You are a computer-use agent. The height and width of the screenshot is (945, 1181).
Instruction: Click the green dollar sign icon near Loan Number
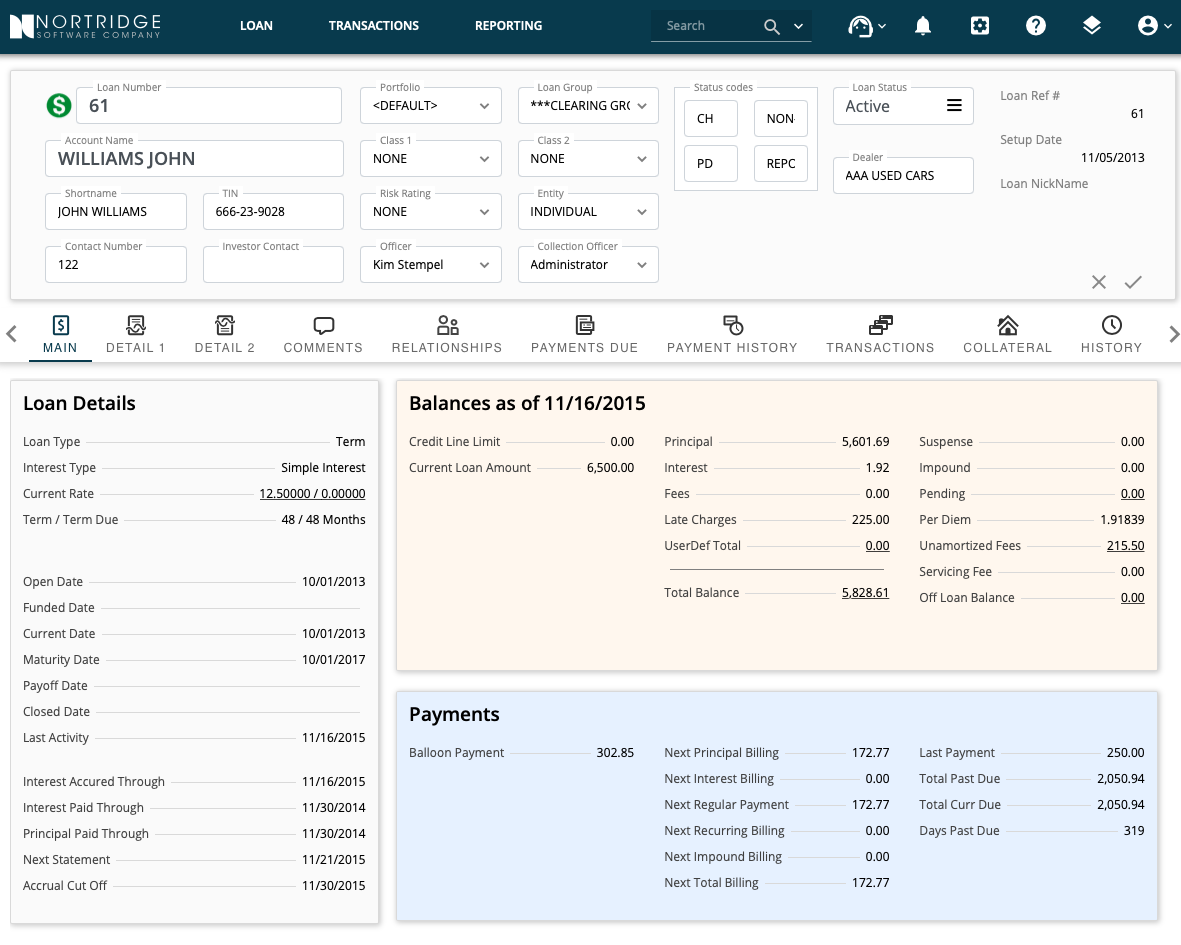(59, 105)
